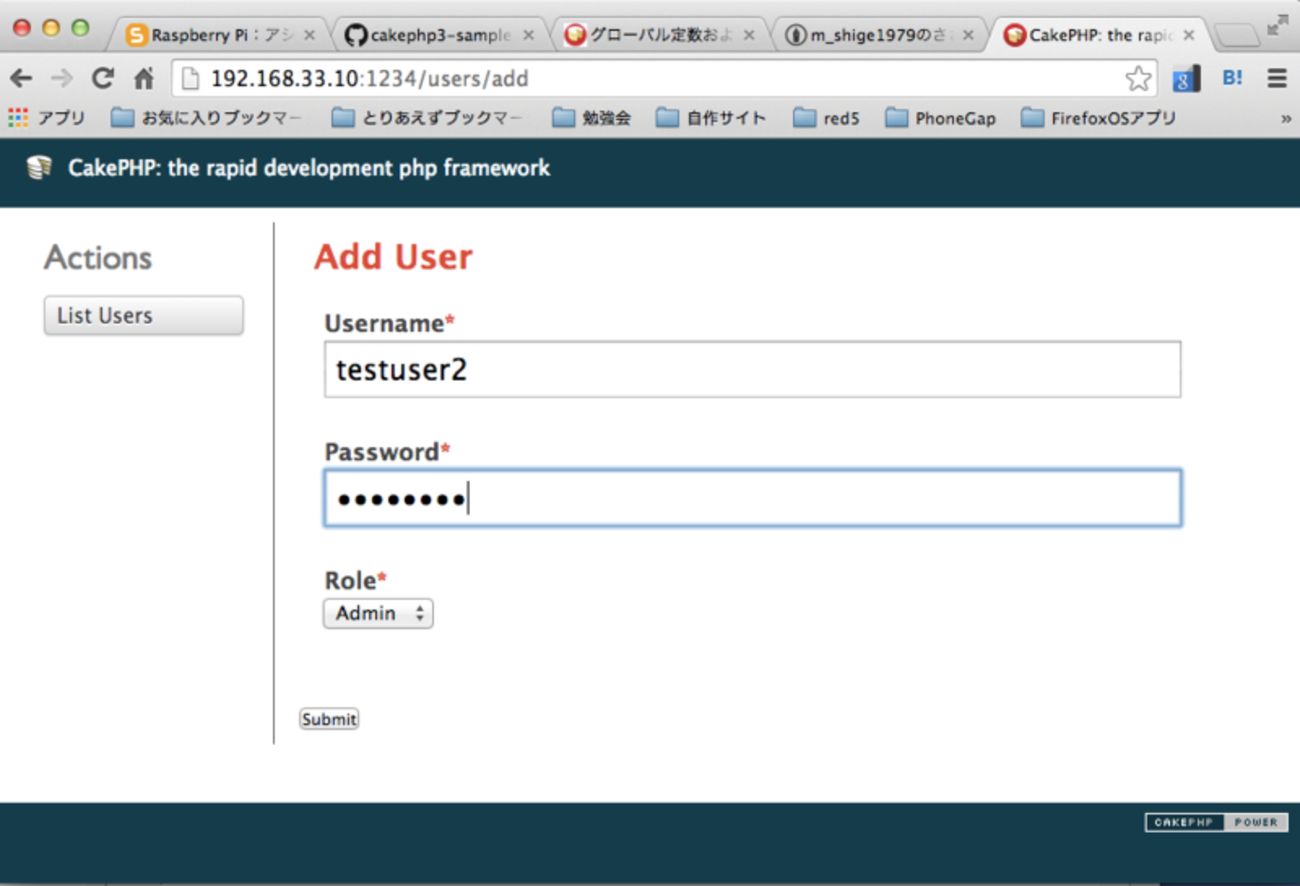The height and width of the screenshot is (886, 1300).
Task: Open the red5 bookmarks folder
Action: pyautogui.click(x=828, y=117)
